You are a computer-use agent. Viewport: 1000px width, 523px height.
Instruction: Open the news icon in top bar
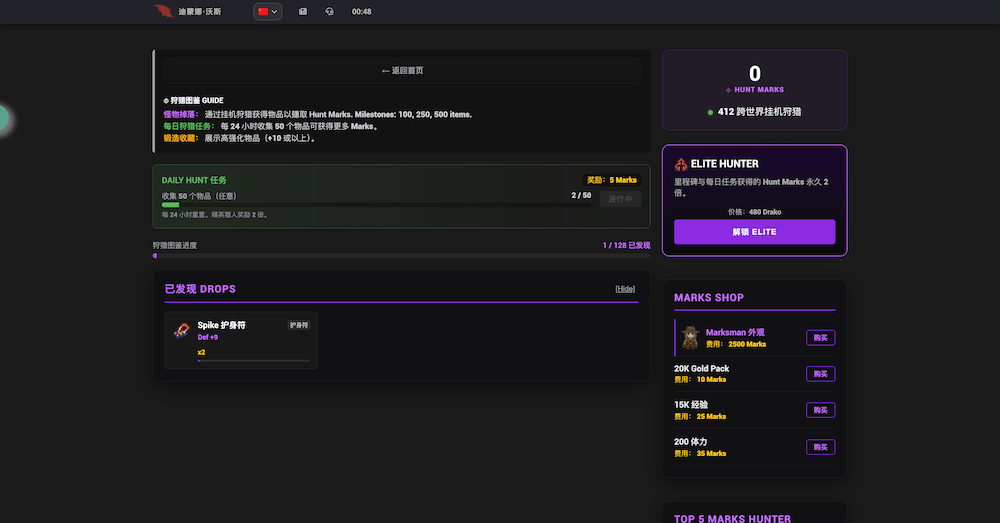tap(303, 12)
